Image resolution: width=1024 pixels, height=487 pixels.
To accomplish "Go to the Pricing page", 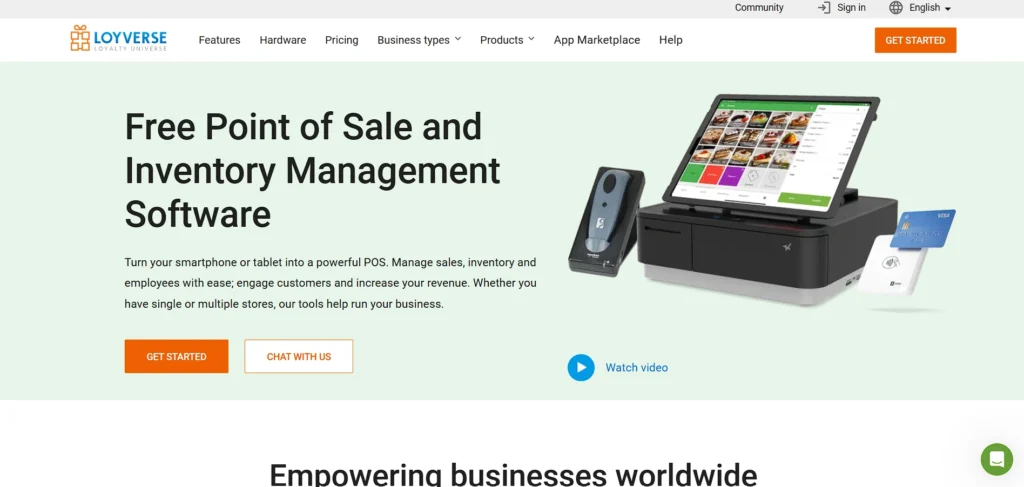I will pos(342,40).
